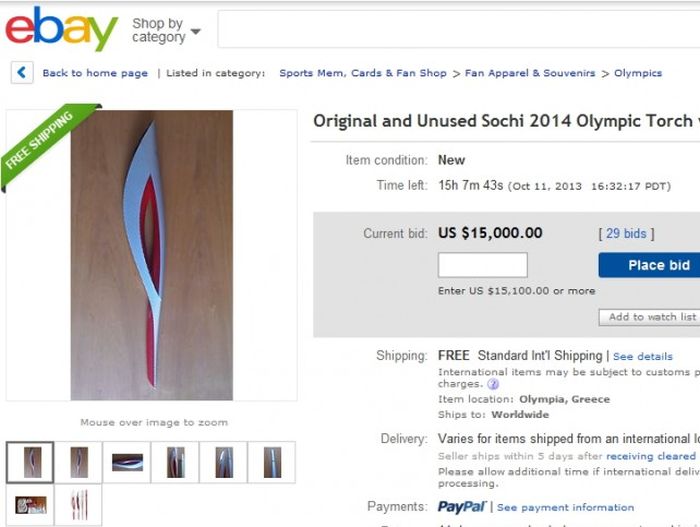
Task: Click the main Olympic torch image
Action: 151,255
